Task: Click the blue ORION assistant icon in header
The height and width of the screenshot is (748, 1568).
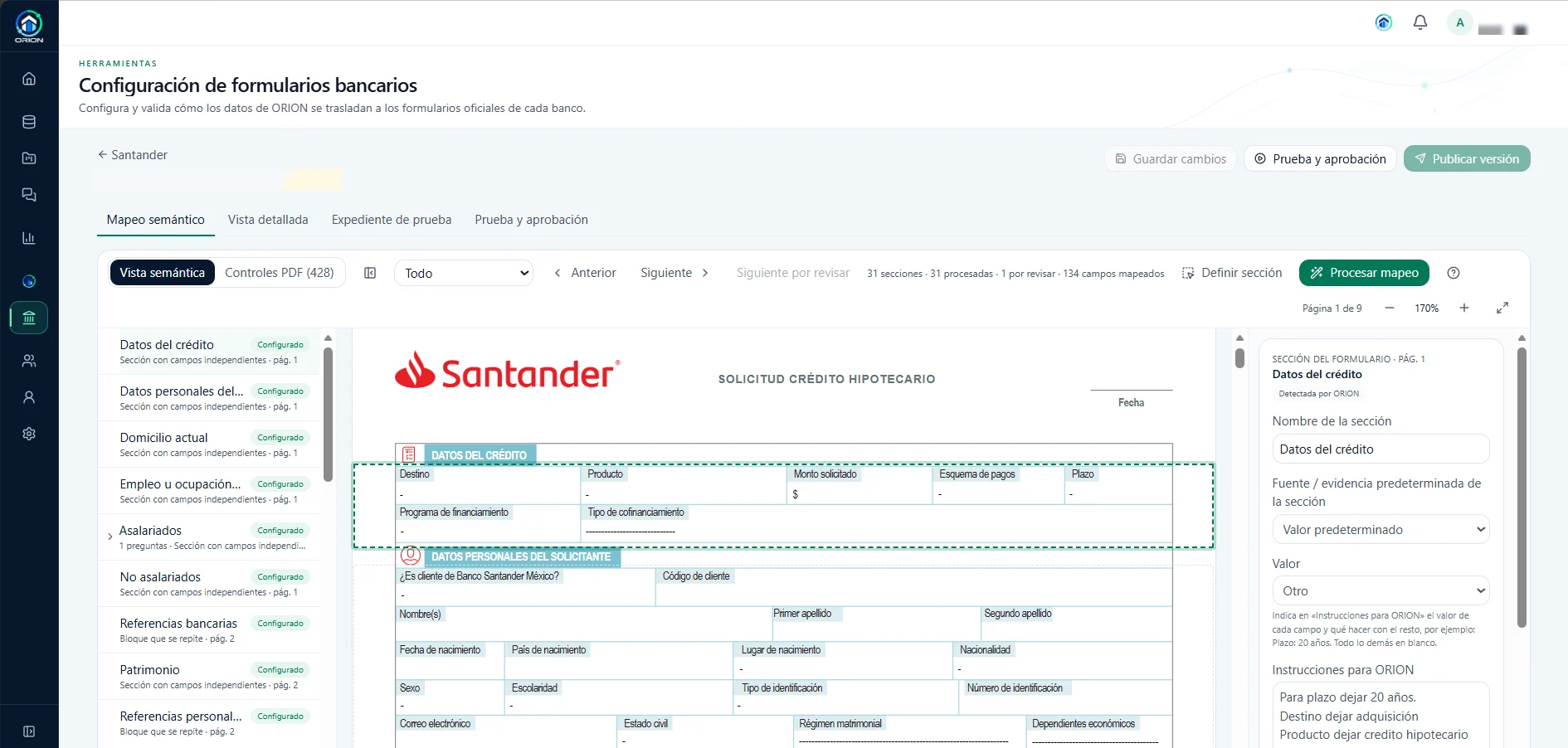Action: point(1384,22)
